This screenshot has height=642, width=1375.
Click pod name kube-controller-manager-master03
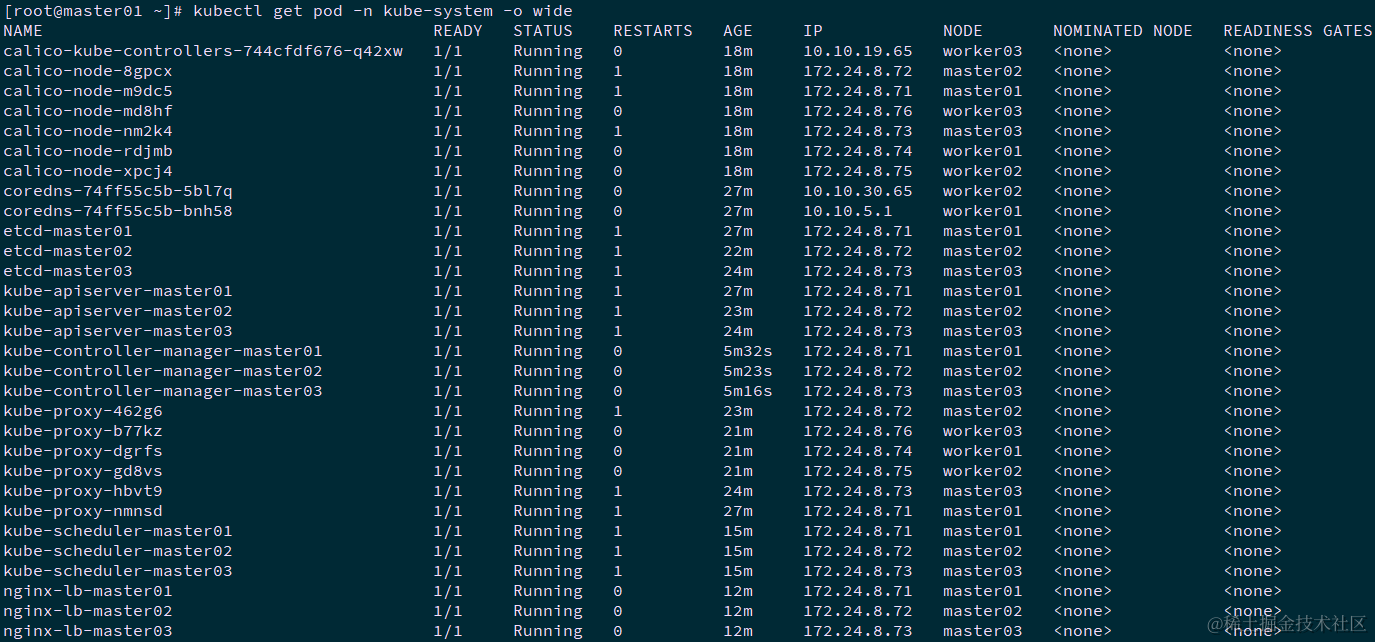point(163,391)
